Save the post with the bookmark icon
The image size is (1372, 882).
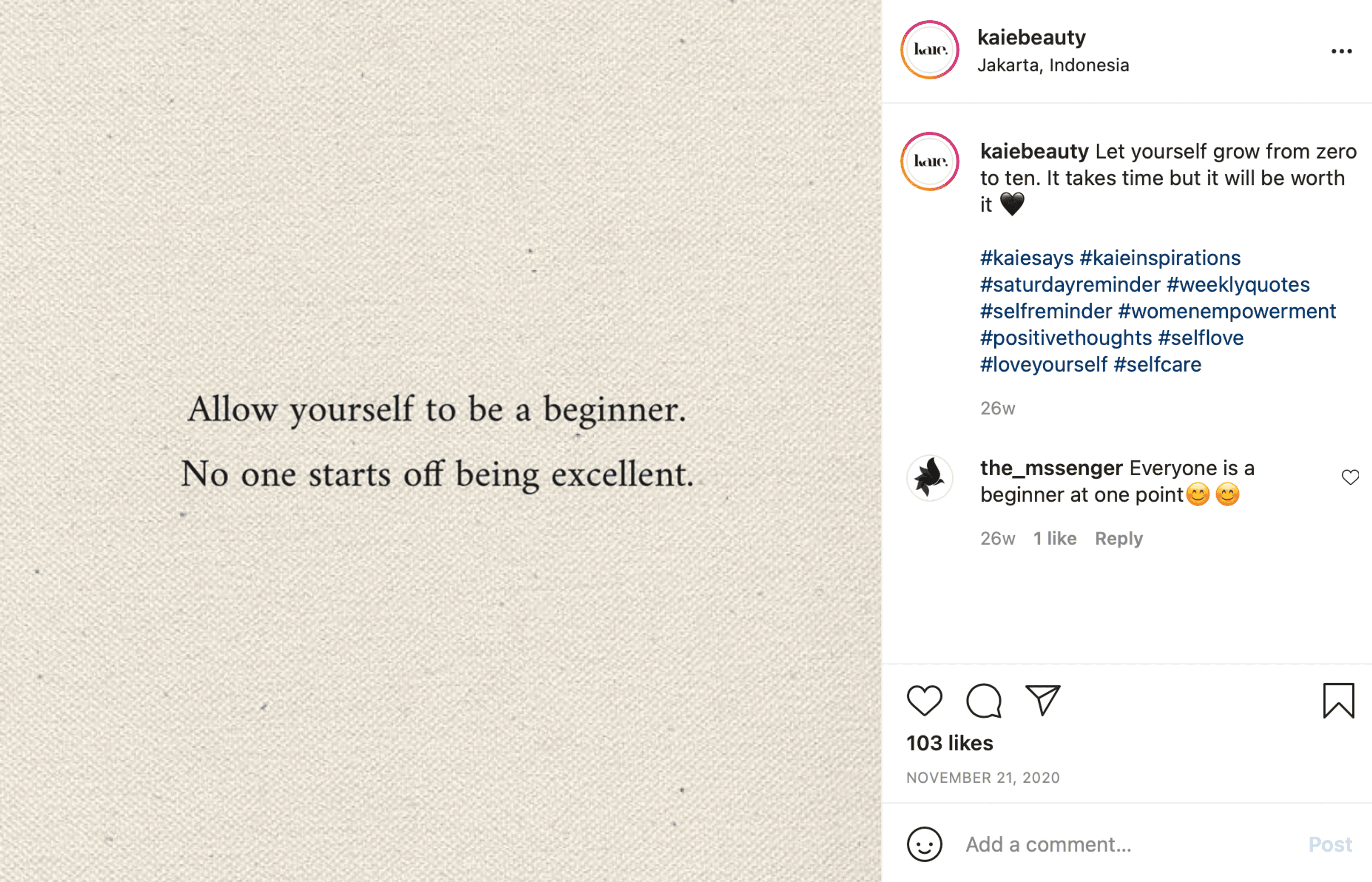1339,700
